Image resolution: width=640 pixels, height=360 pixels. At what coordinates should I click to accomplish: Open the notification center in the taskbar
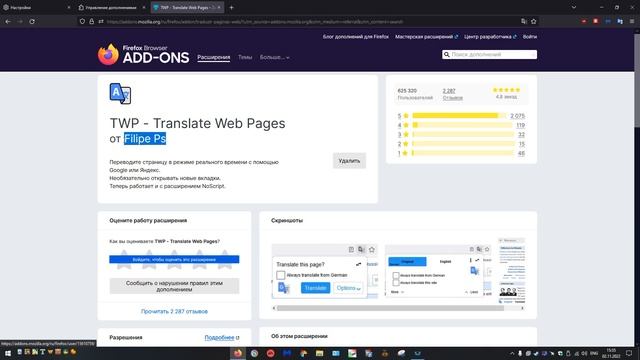[x=629, y=353]
